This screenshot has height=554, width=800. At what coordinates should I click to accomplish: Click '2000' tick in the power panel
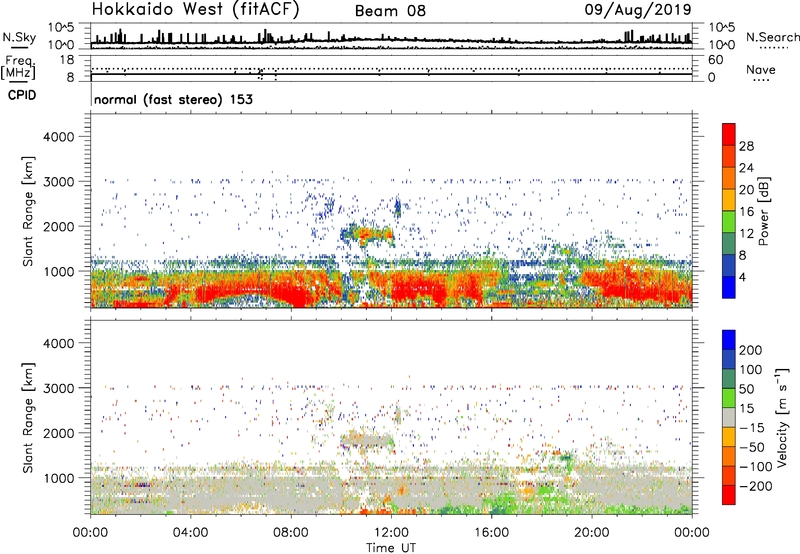tap(59, 226)
